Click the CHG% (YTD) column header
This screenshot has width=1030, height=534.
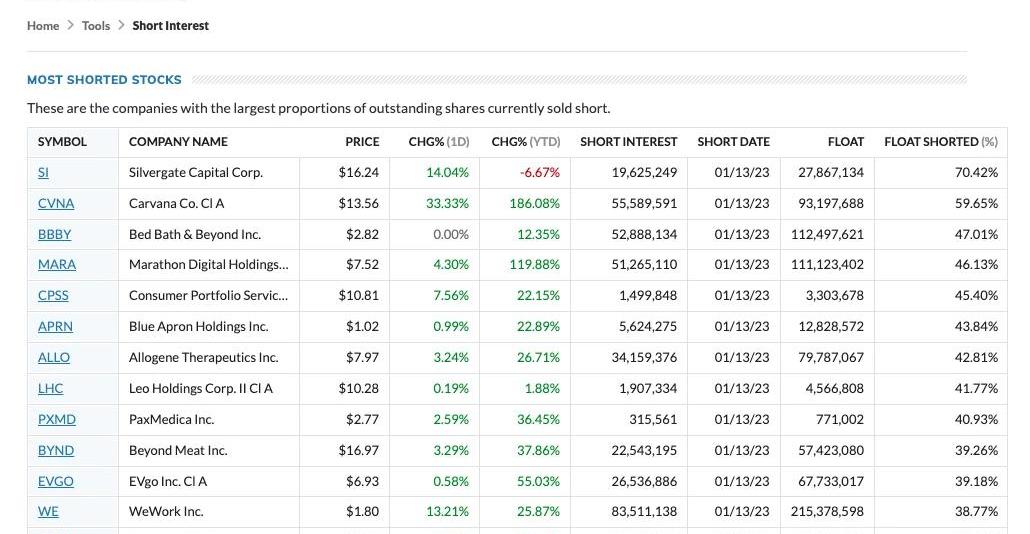coord(525,142)
